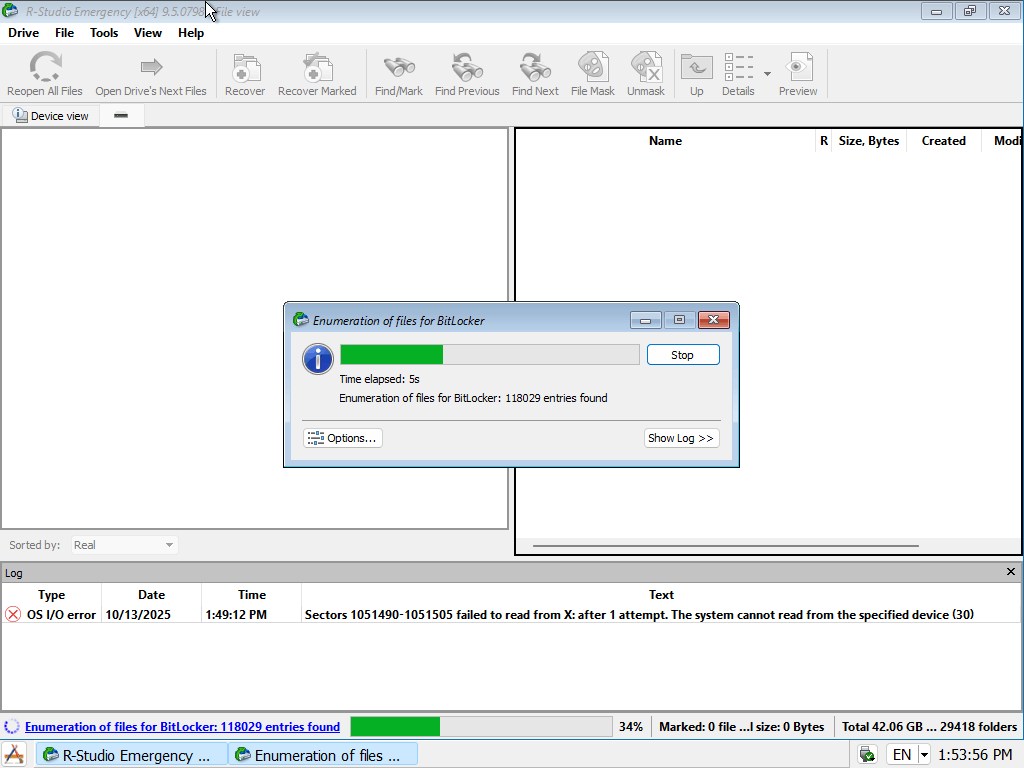Open the Help menu
1024x768 pixels.
(x=191, y=33)
